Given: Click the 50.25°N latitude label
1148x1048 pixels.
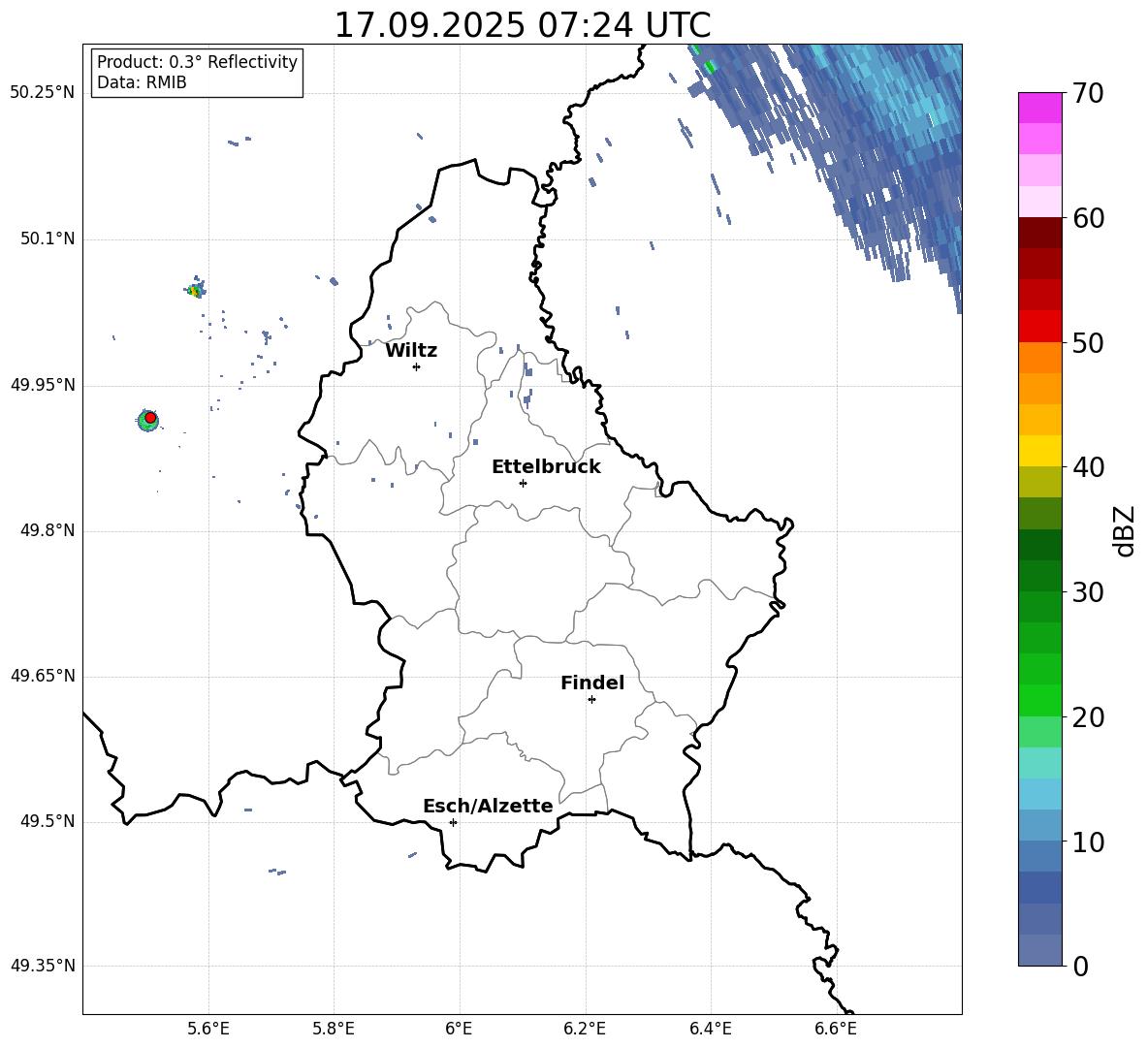Looking at the screenshot, I should [x=43, y=93].
